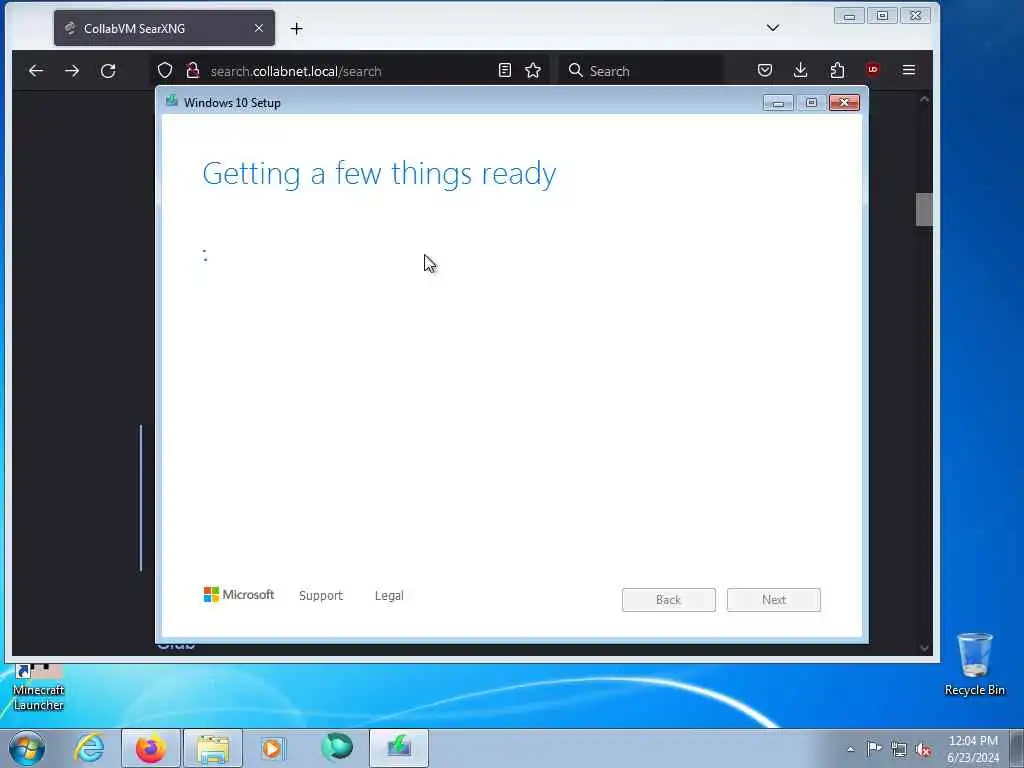
Task: Click the Firefox page scrollbar thumb
Action: click(x=924, y=210)
